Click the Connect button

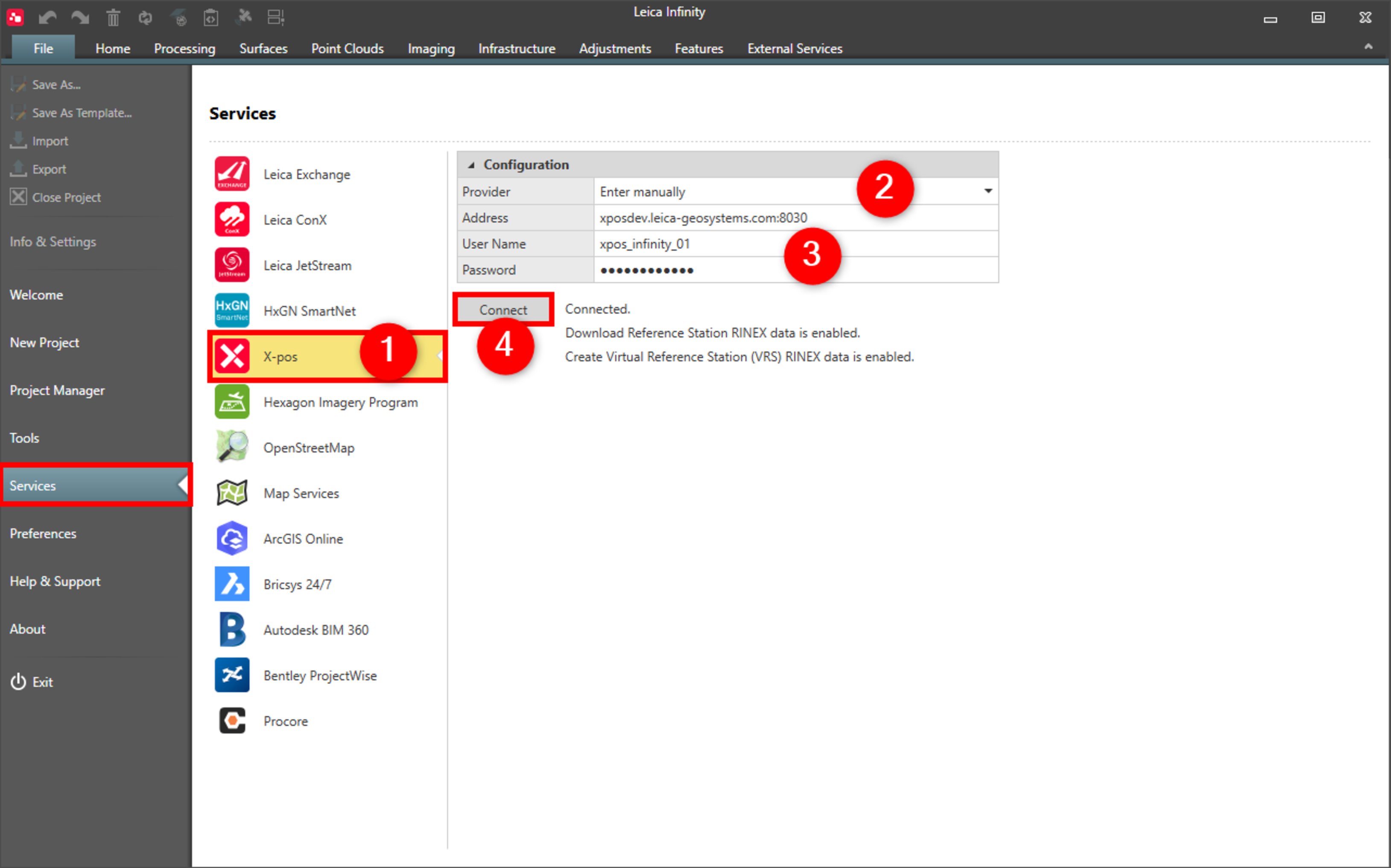coord(503,310)
